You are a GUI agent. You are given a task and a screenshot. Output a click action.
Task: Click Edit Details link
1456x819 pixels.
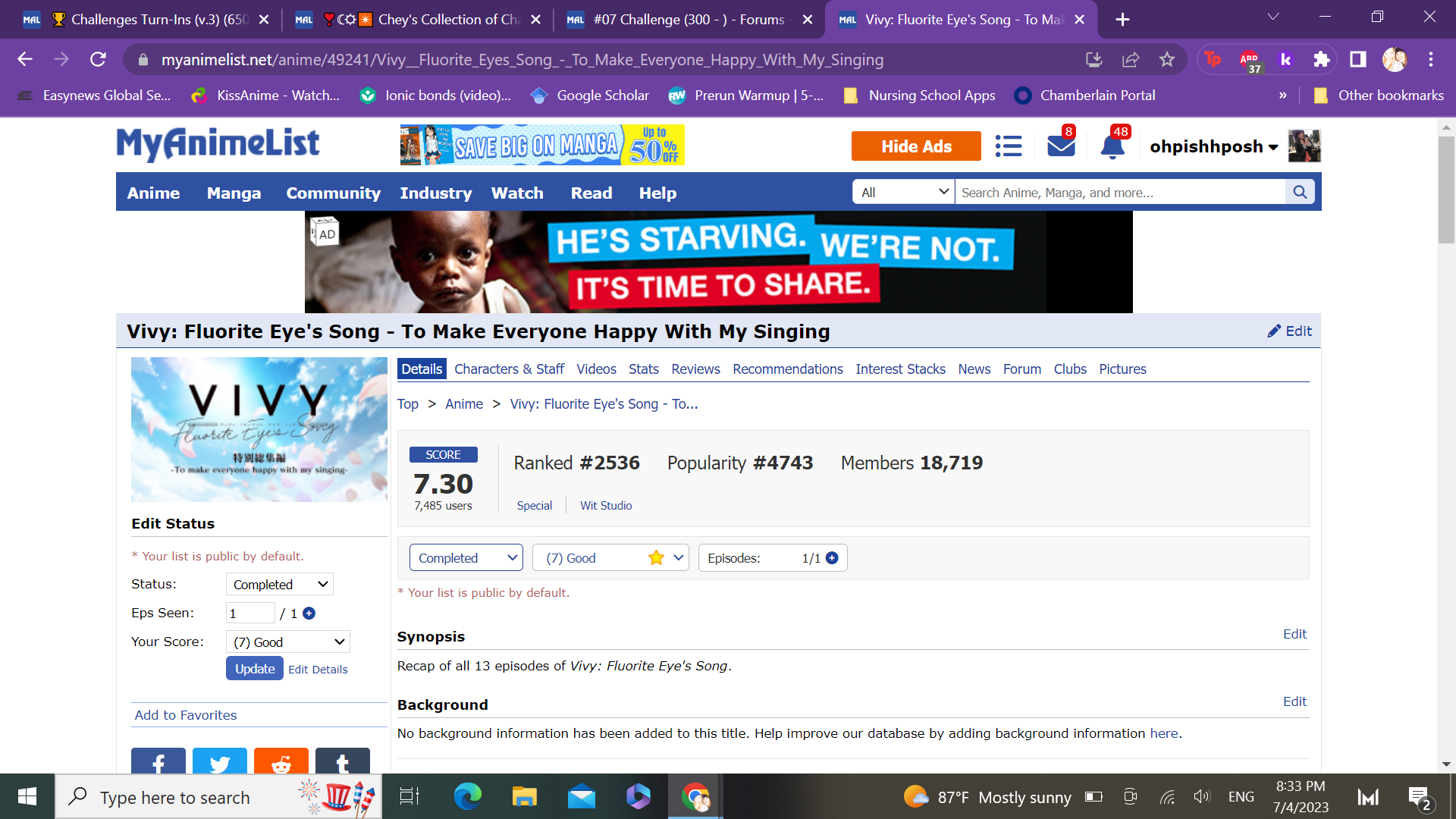click(318, 670)
